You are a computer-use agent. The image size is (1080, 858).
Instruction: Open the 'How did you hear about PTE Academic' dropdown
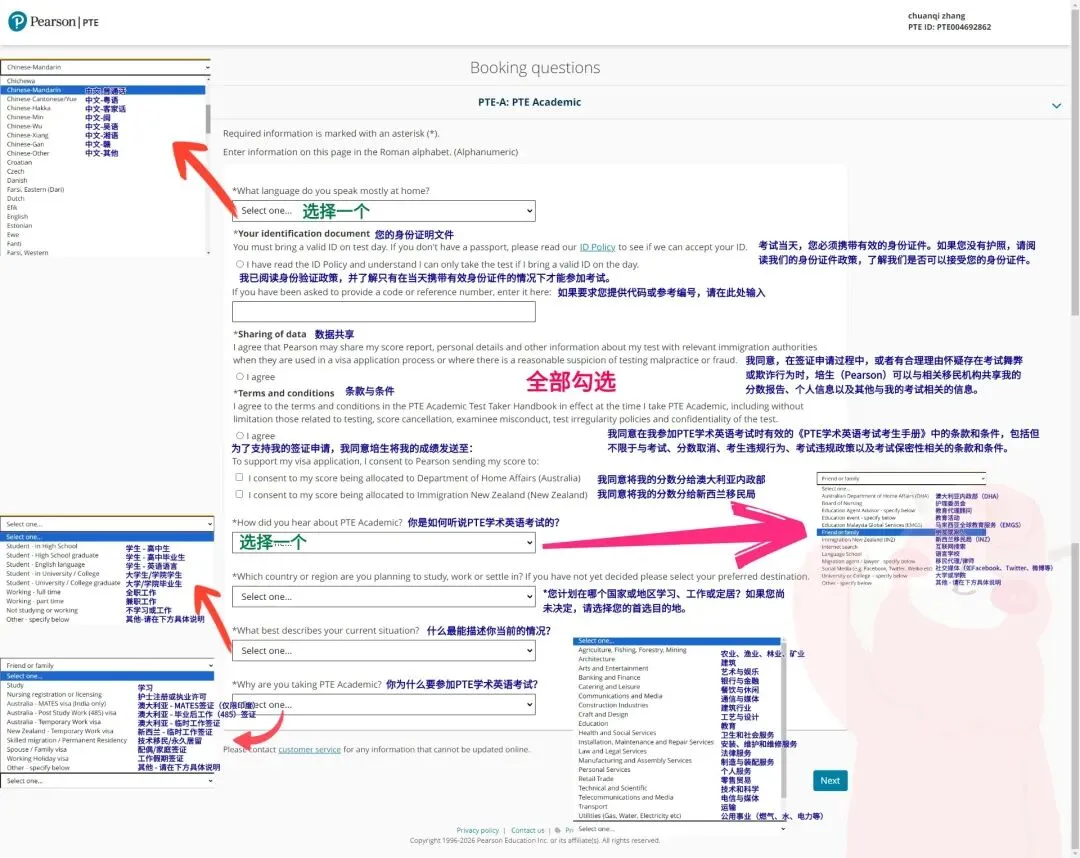(x=384, y=543)
